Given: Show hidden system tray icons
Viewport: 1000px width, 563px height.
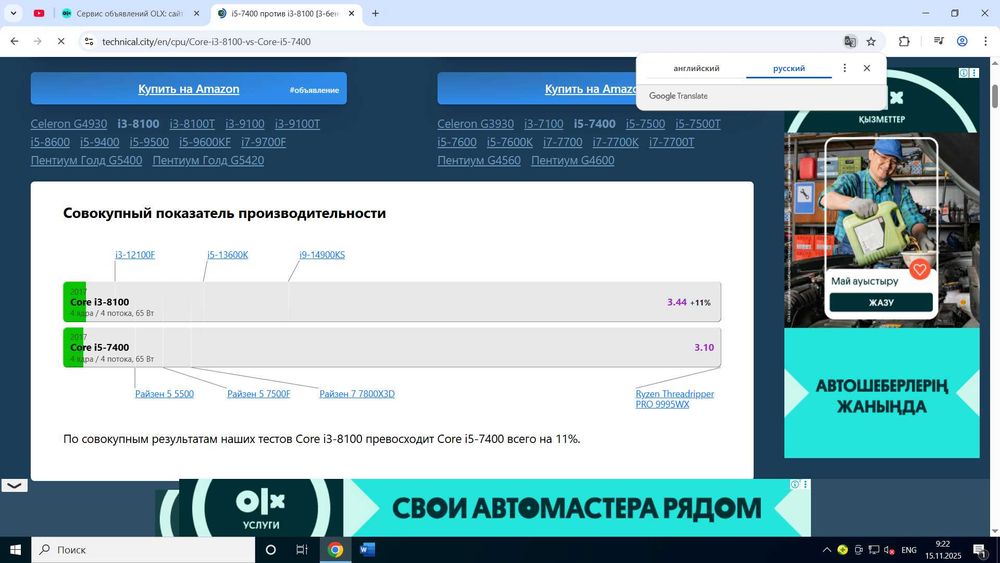Looking at the screenshot, I should tap(827, 550).
